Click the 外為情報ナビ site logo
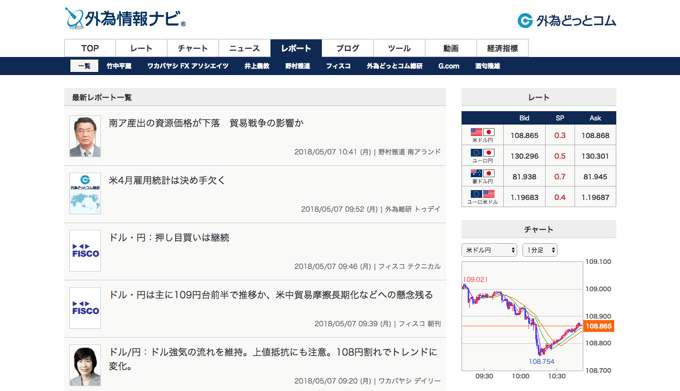The height and width of the screenshot is (391, 680). coord(125,18)
